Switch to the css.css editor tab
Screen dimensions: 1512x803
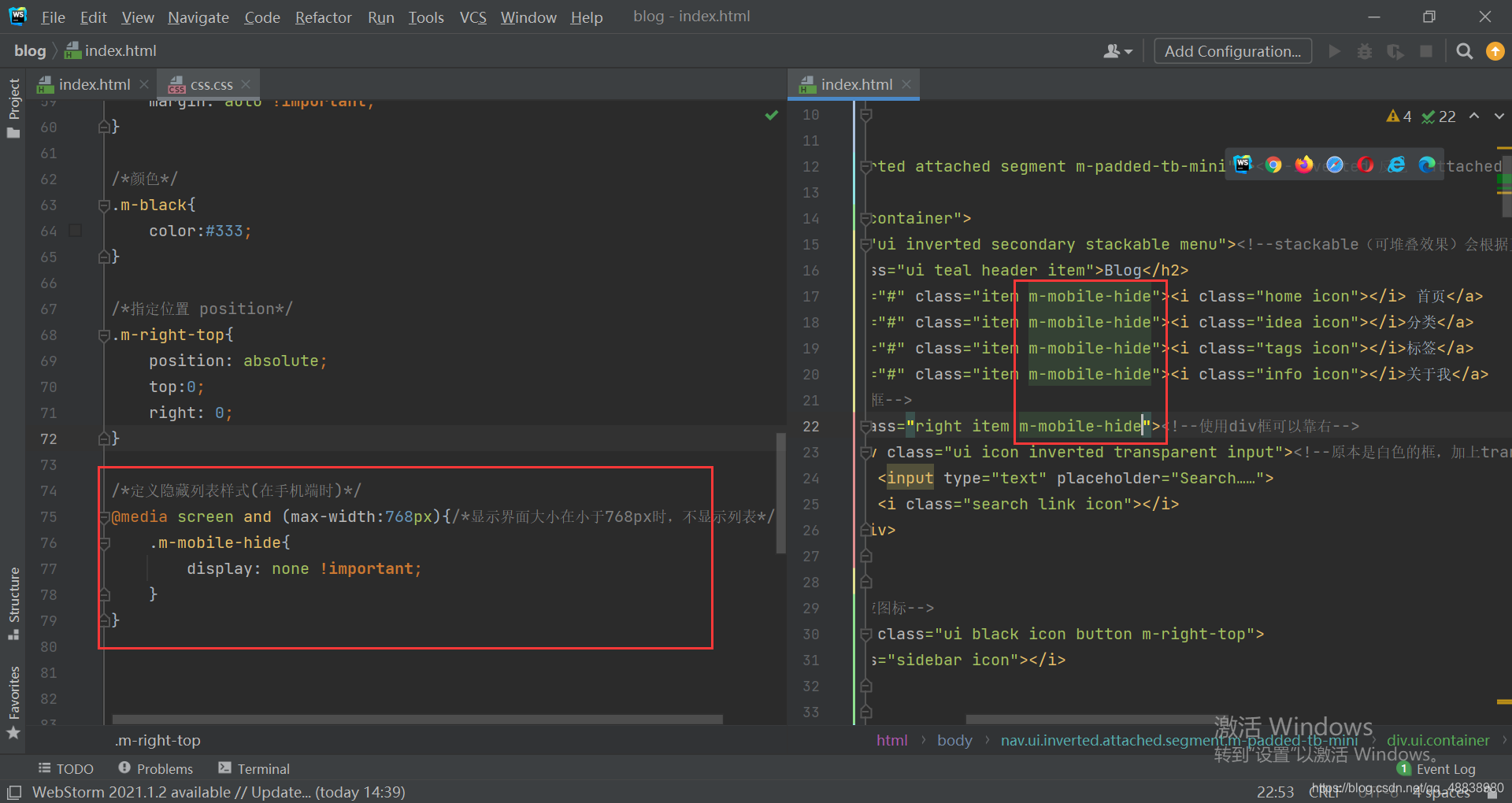[211, 84]
